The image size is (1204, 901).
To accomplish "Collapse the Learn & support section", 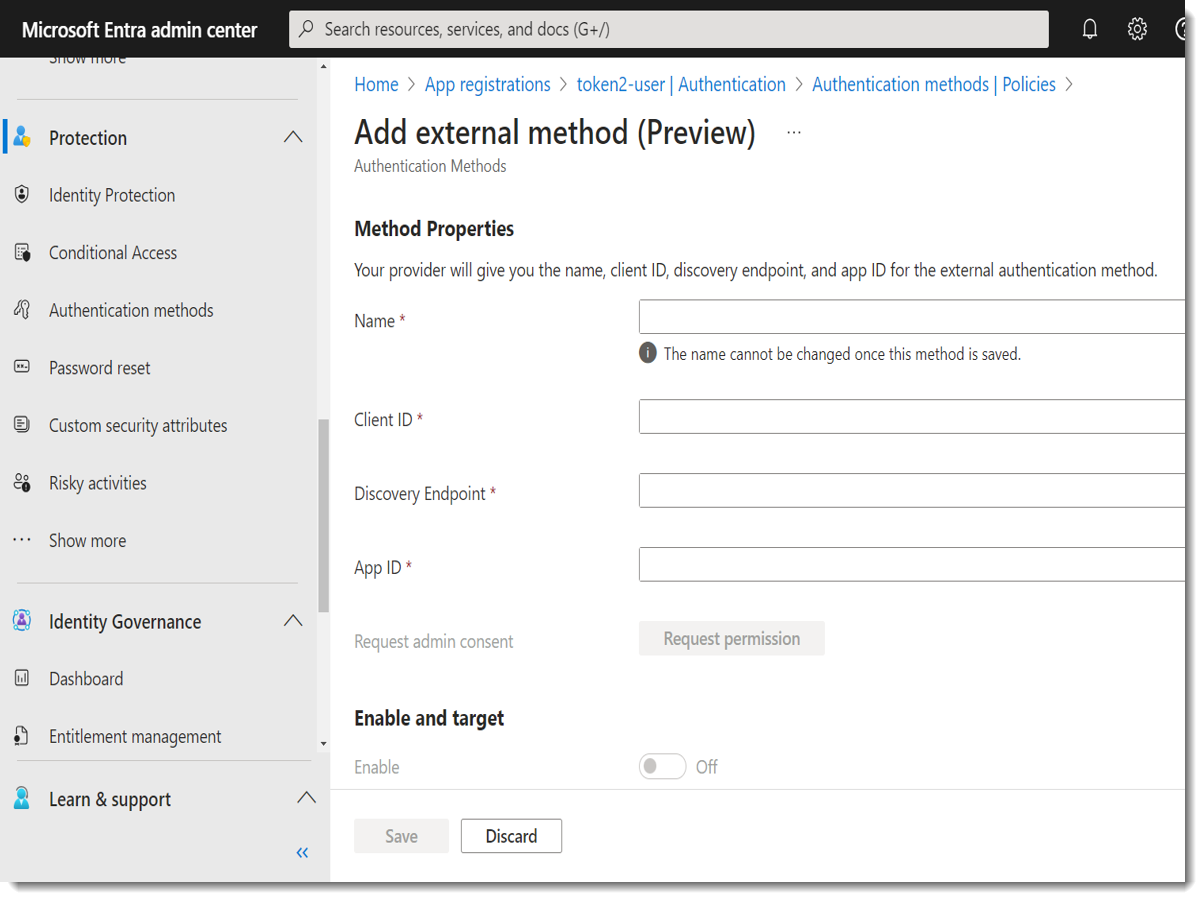I will (306, 798).
